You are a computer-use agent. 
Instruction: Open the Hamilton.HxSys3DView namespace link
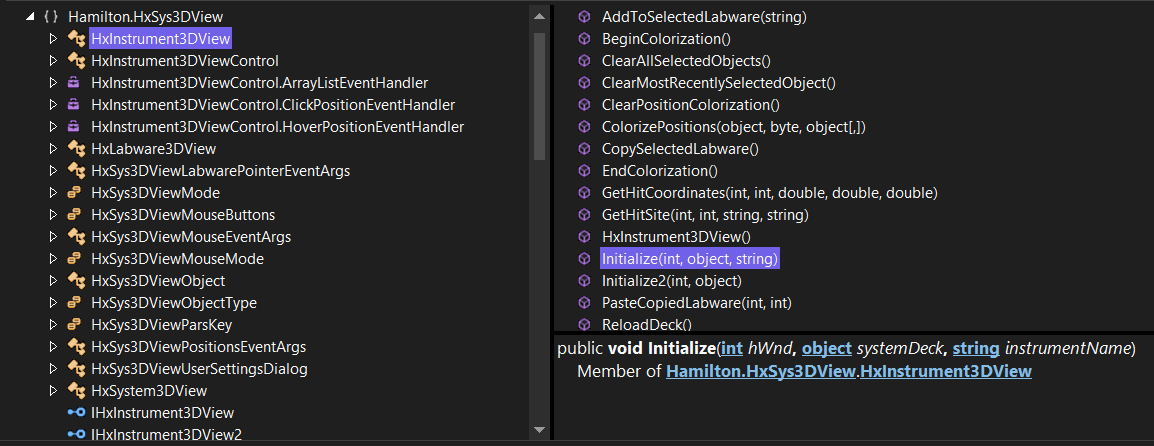point(761,372)
